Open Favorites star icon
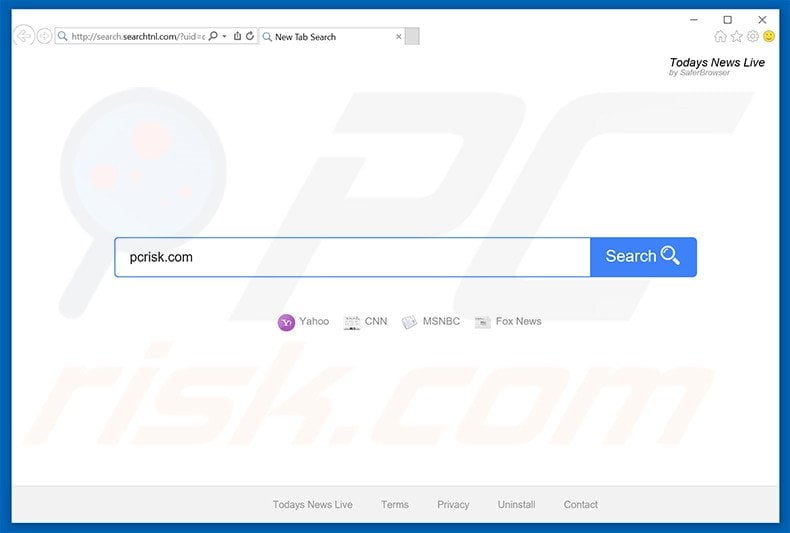 (737, 36)
